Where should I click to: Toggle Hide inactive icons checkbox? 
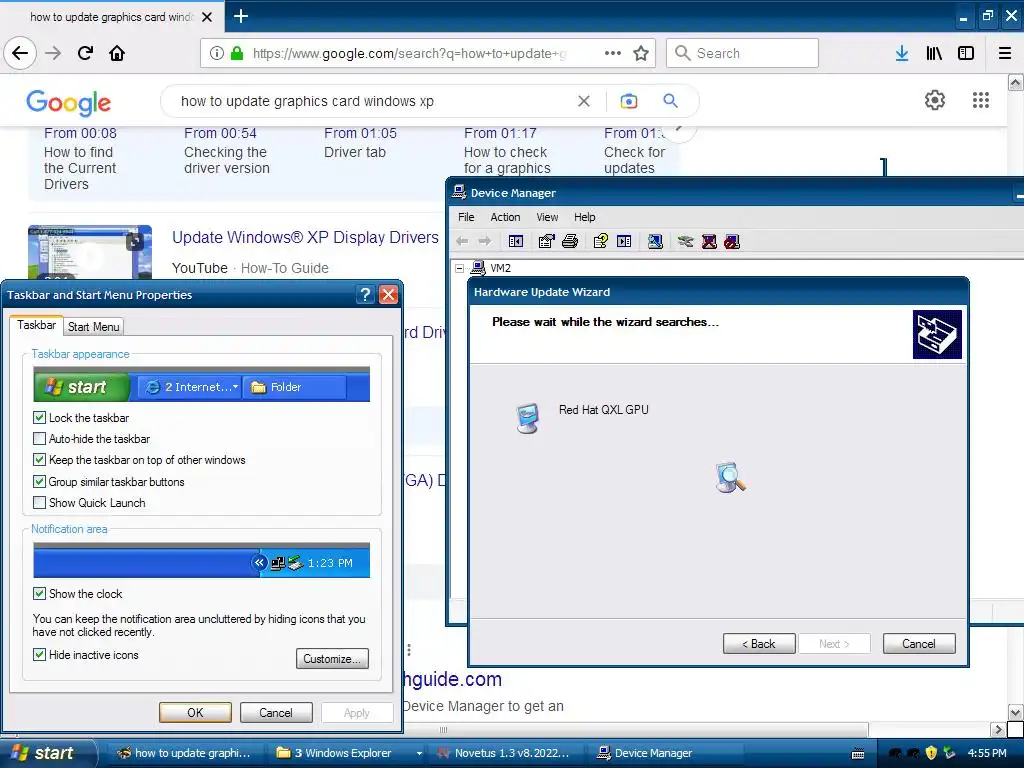(40, 654)
